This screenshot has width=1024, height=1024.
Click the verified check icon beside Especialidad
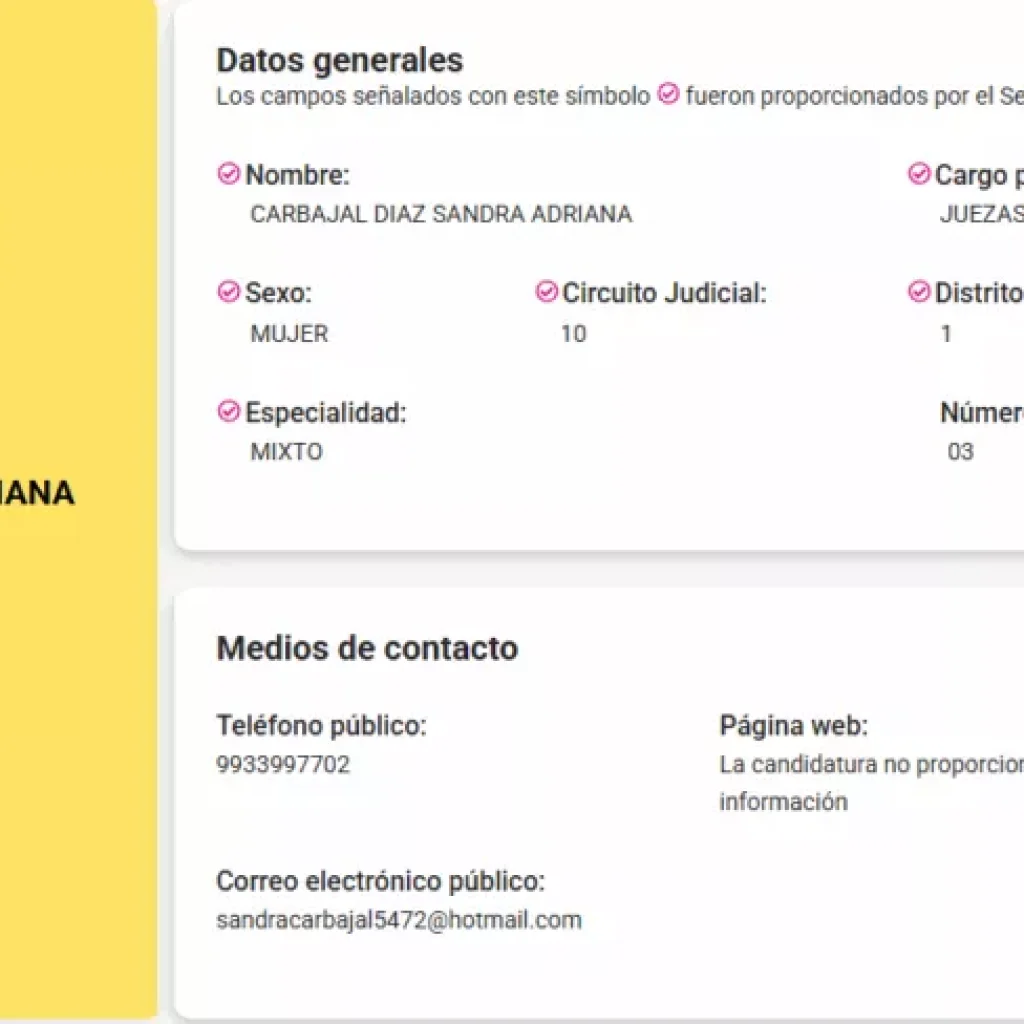tap(229, 412)
